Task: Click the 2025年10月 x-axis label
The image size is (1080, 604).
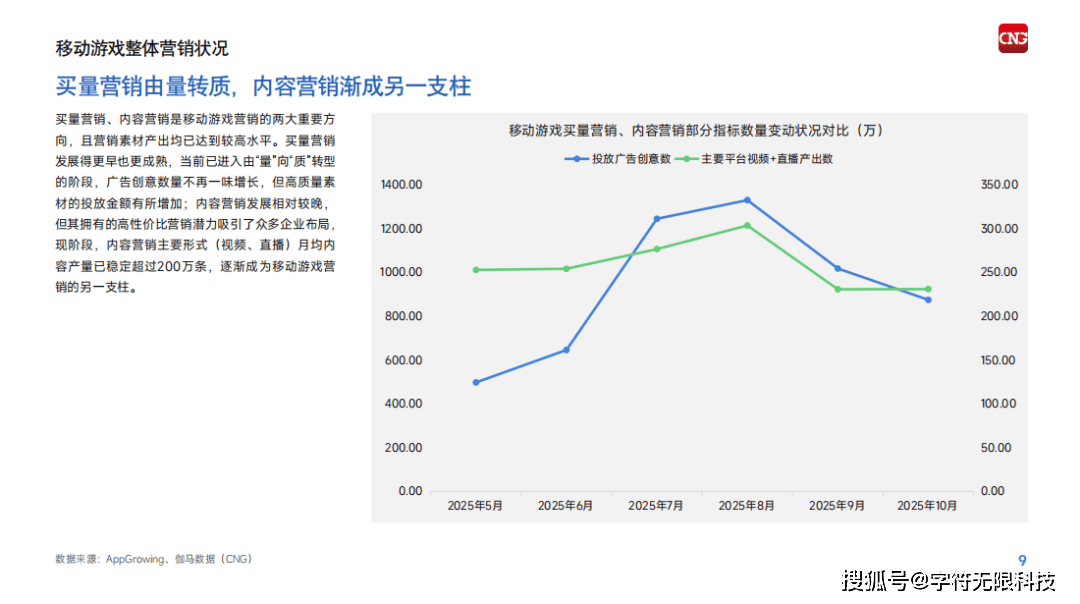Action: pyautogui.click(x=927, y=506)
